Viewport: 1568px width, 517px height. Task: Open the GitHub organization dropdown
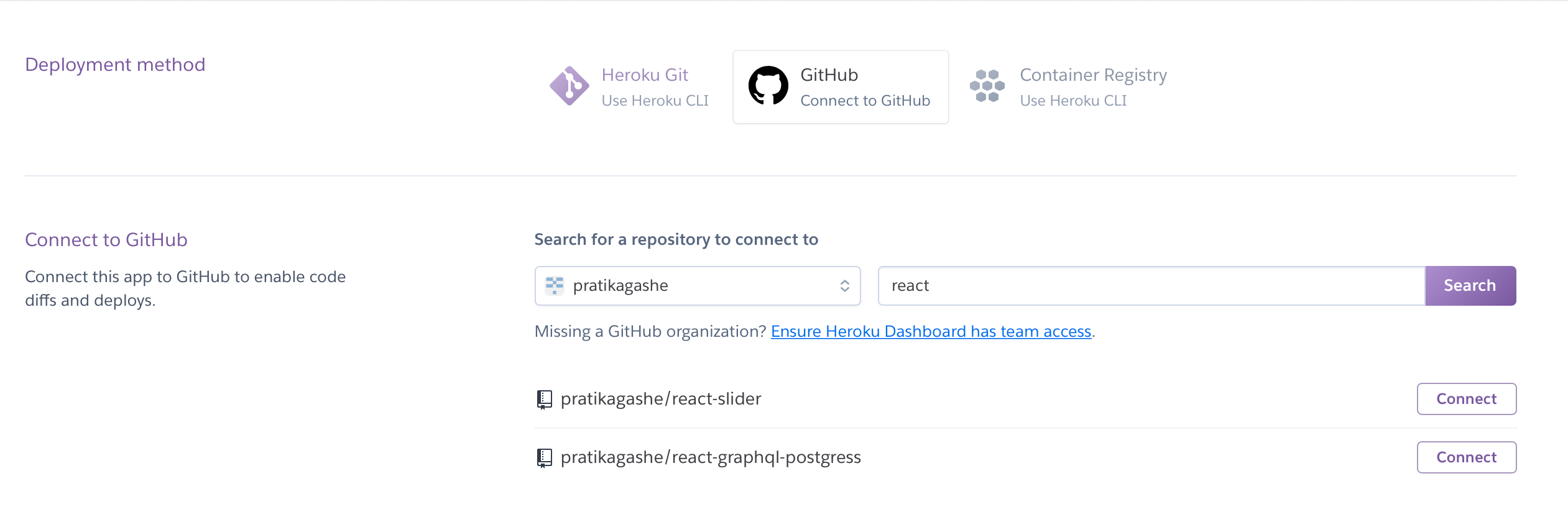pos(696,285)
